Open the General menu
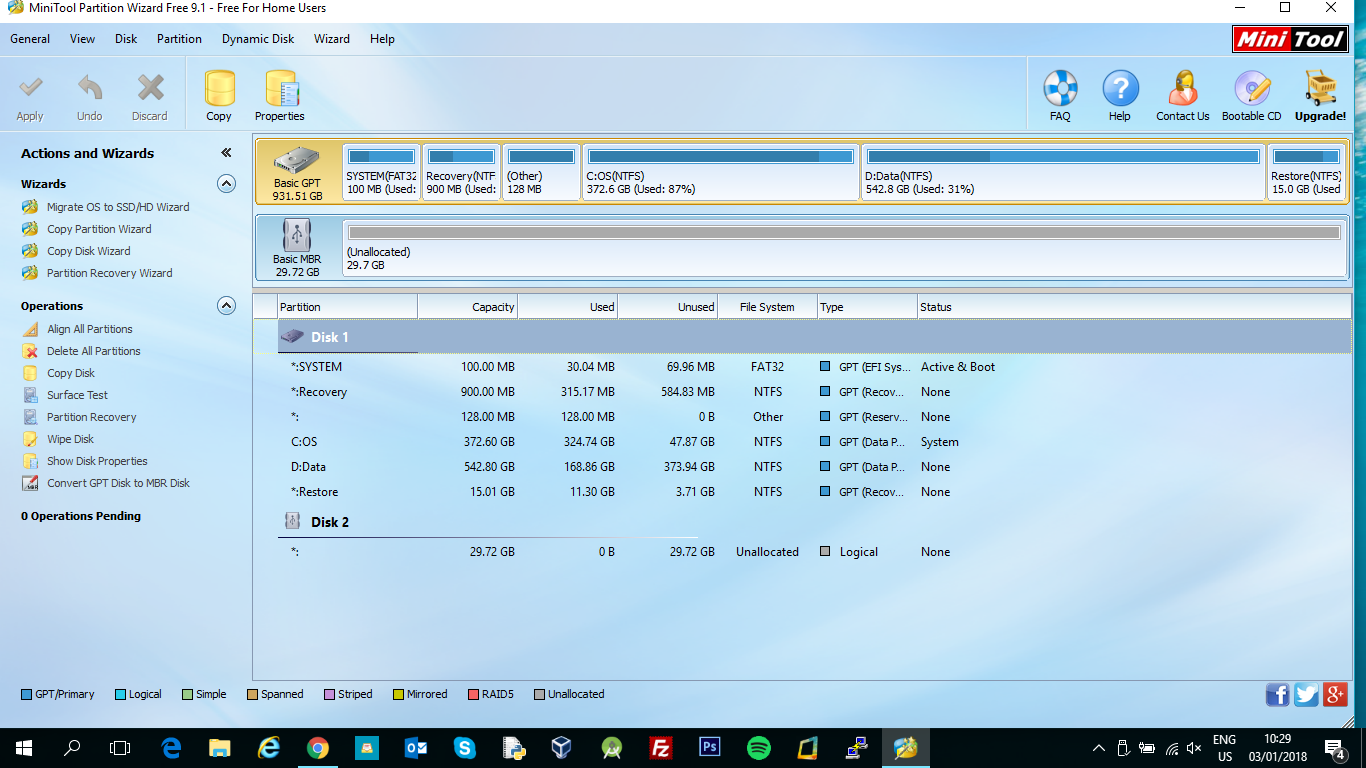This screenshot has height=768, width=1366. (x=30, y=39)
